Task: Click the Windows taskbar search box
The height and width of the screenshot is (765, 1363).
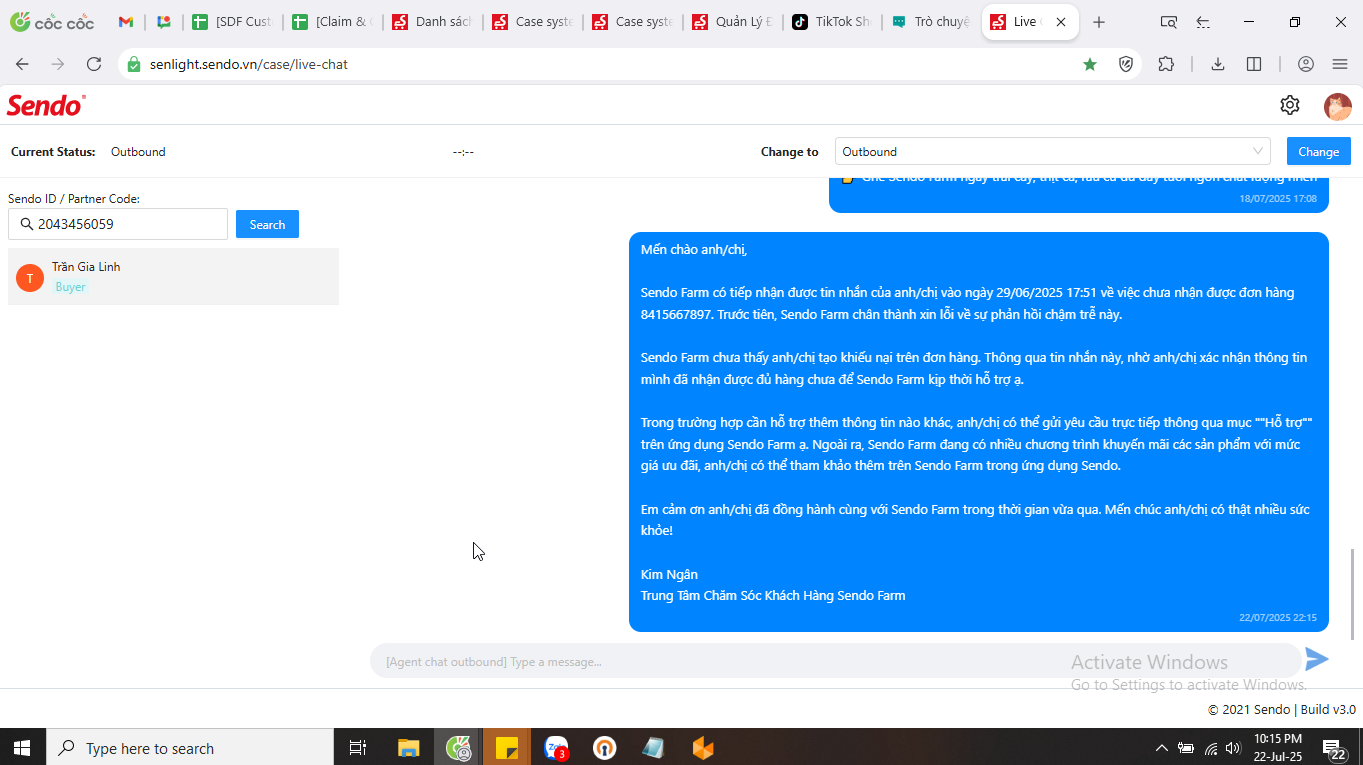Action: (190, 748)
